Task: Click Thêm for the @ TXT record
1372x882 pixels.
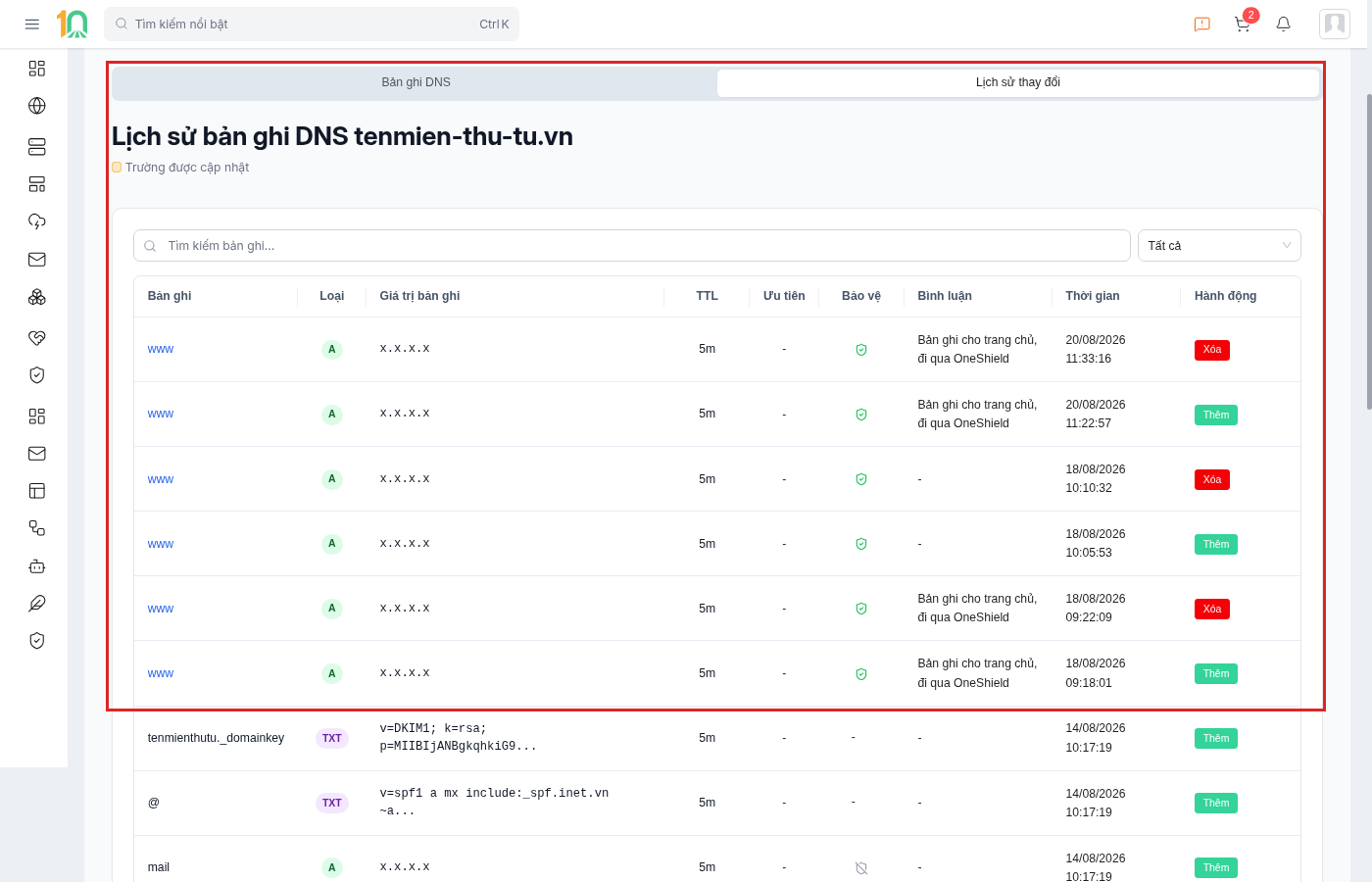Action: coord(1216,803)
